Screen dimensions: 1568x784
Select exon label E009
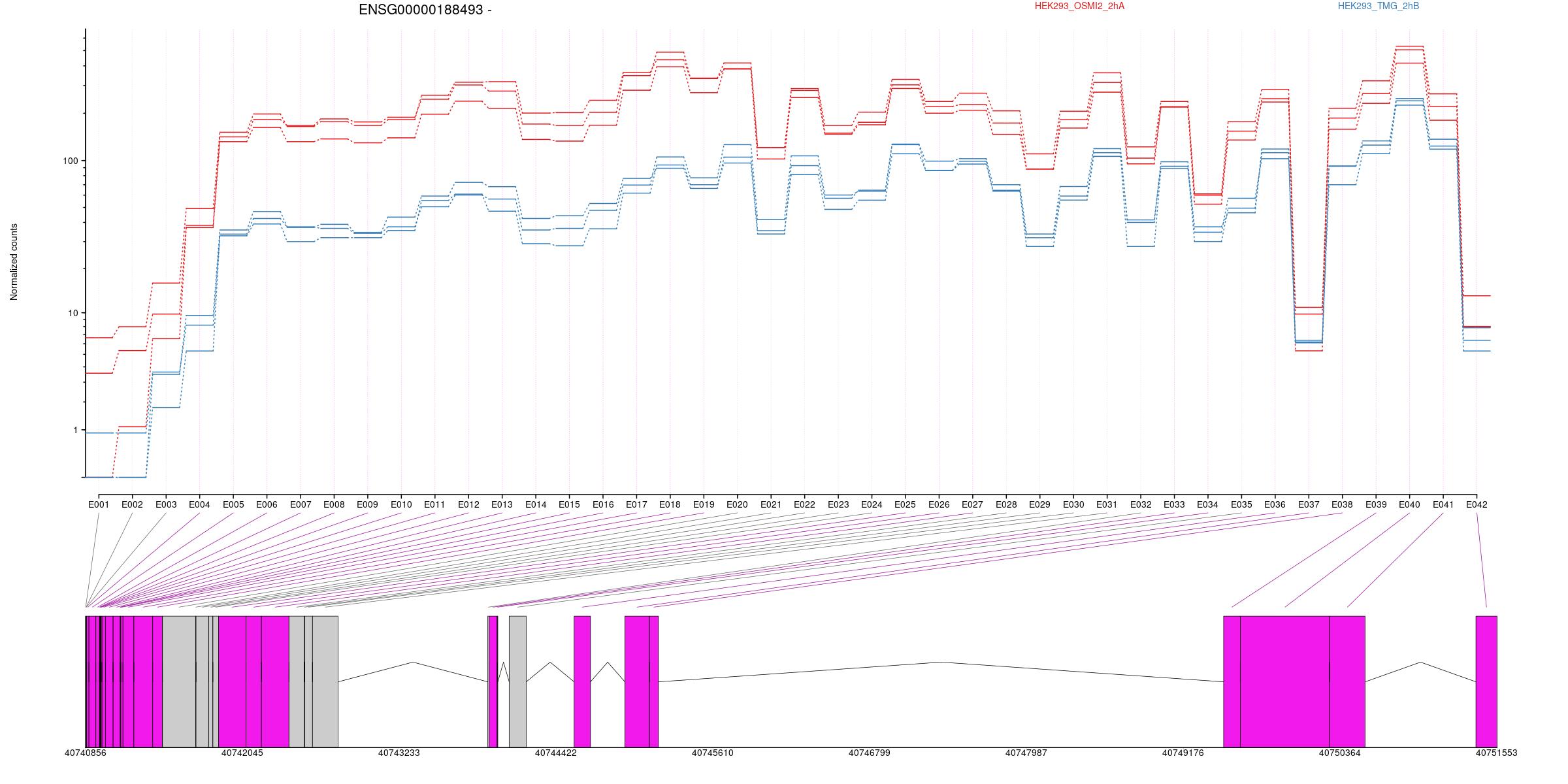coord(367,504)
